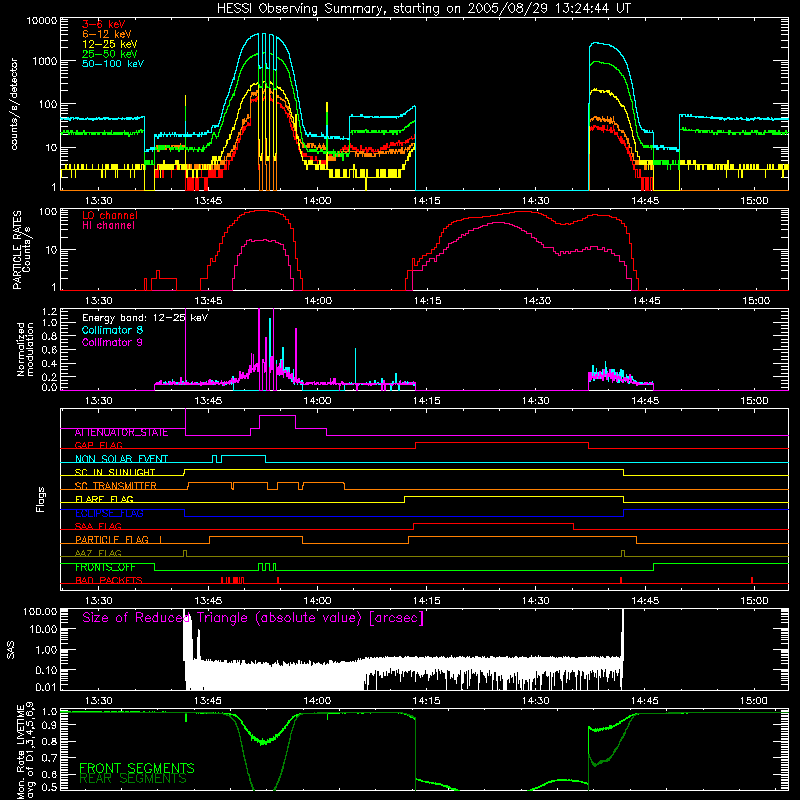Screen dimensions: 800x800
Task: Click the 100.00 tick on the SAS panel
Action: click(40, 612)
